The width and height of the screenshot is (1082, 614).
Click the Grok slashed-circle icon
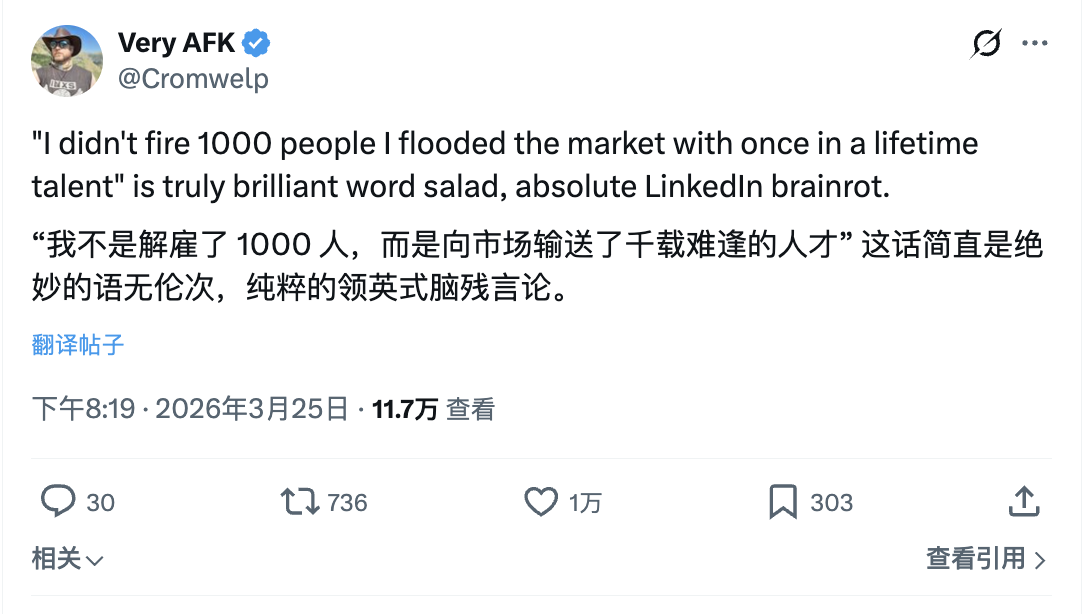(986, 45)
